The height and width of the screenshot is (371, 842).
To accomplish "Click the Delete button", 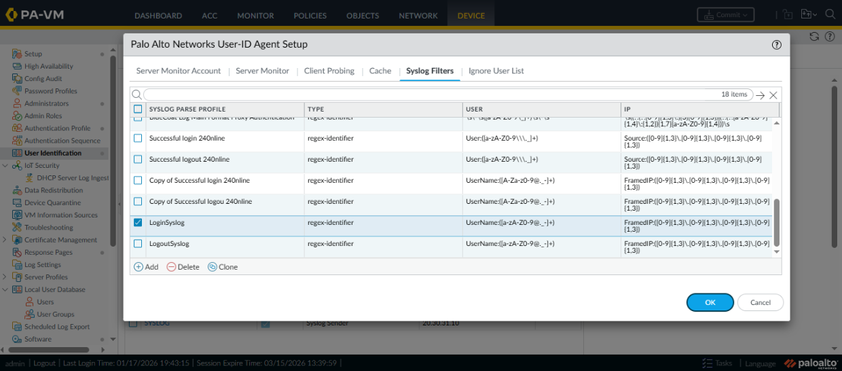I will (183, 267).
